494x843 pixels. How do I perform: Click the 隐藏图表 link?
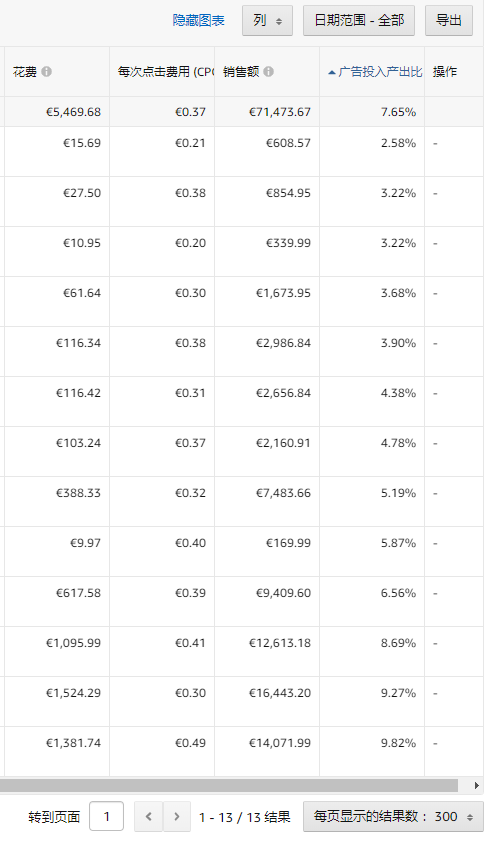(198, 20)
